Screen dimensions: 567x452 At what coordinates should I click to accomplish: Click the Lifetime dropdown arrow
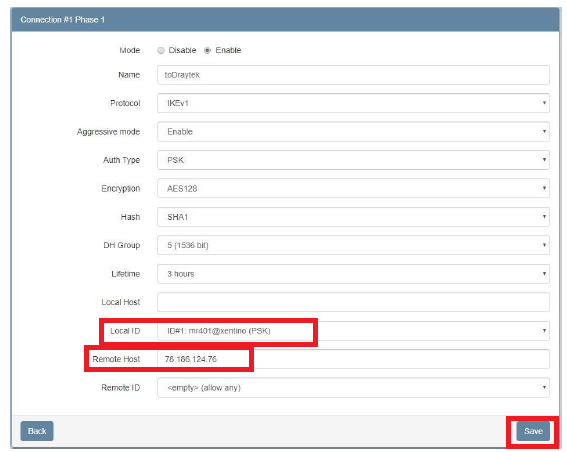(544, 274)
